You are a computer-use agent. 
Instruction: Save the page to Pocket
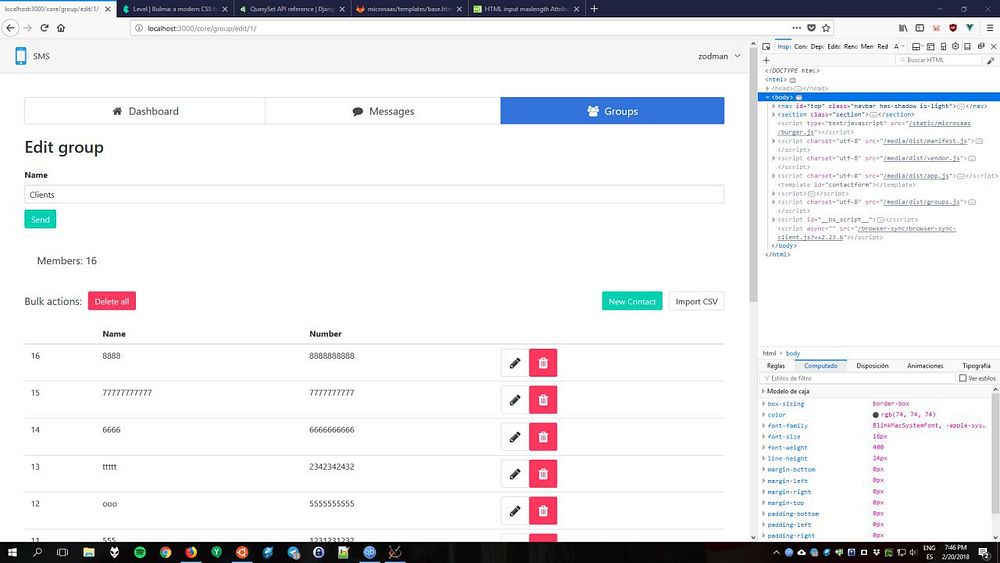tap(811, 28)
